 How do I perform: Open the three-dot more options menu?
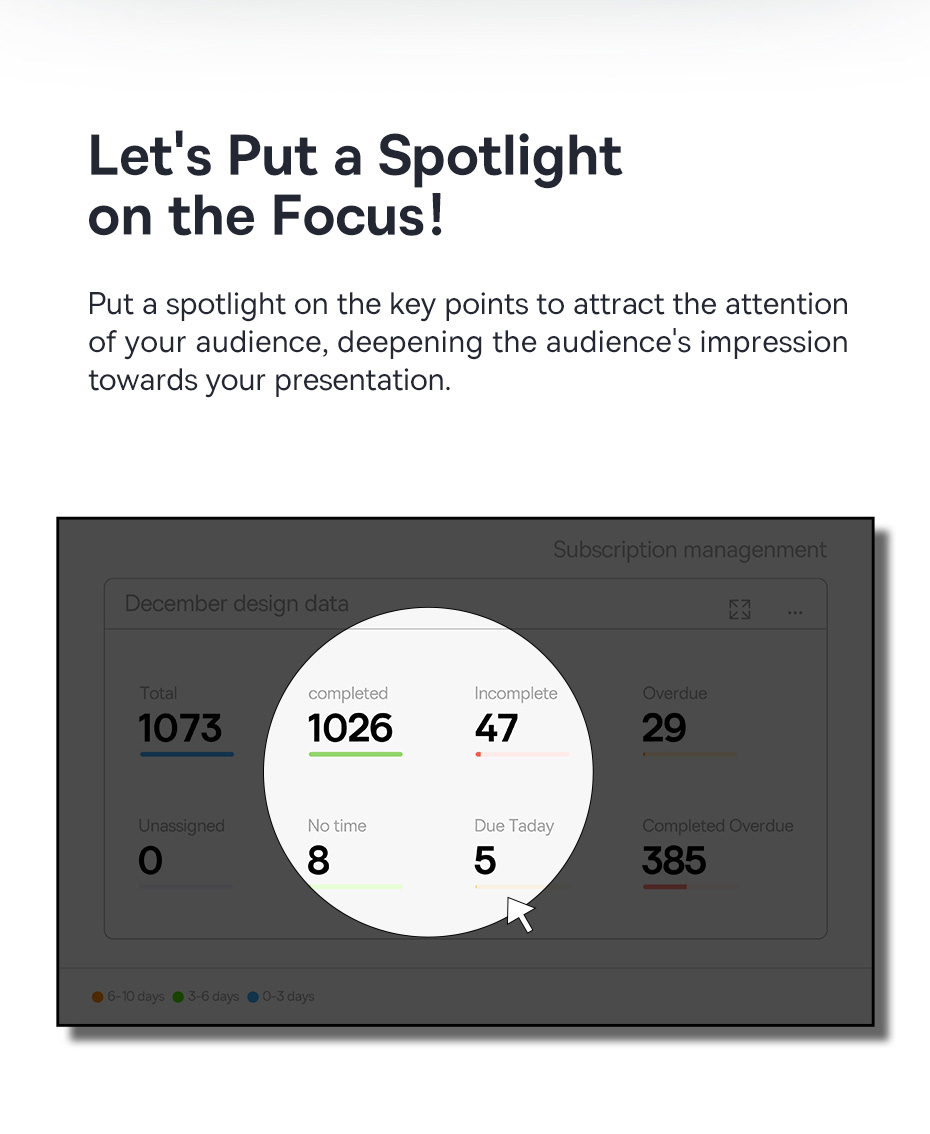click(795, 612)
